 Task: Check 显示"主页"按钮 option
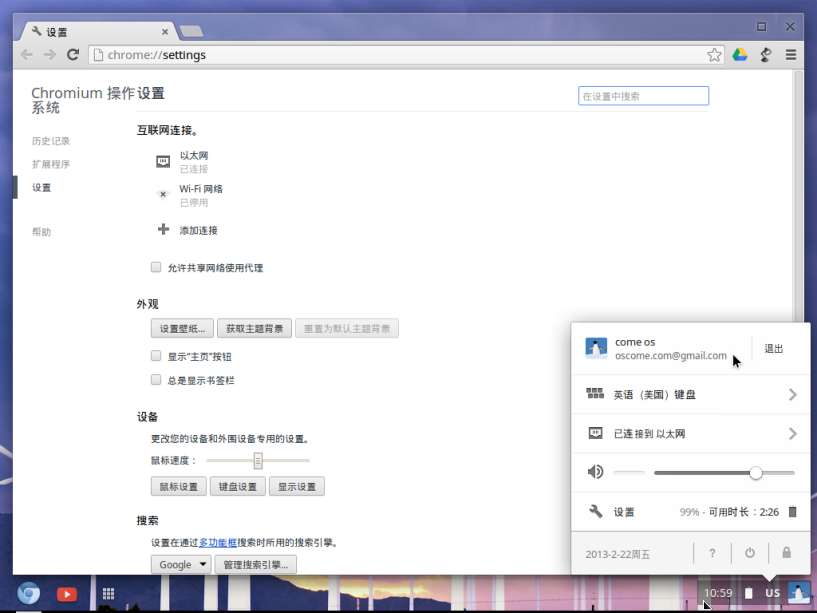pyautogui.click(x=156, y=355)
